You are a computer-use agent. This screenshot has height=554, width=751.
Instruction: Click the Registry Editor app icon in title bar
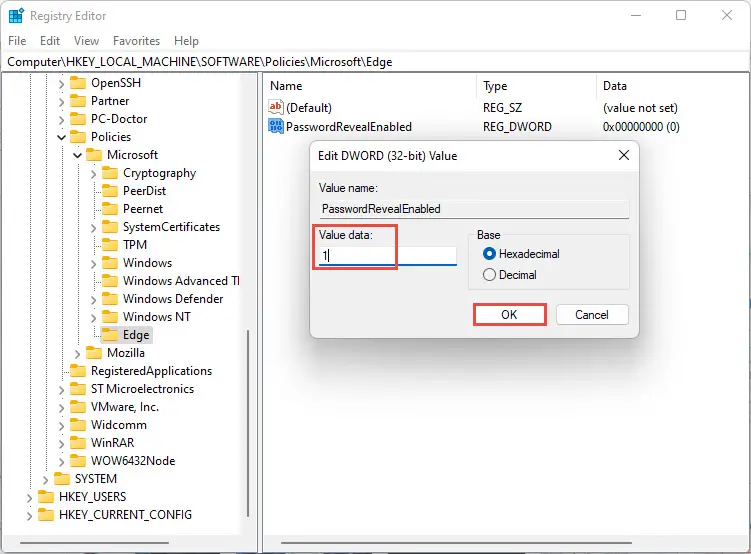(x=16, y=16)
